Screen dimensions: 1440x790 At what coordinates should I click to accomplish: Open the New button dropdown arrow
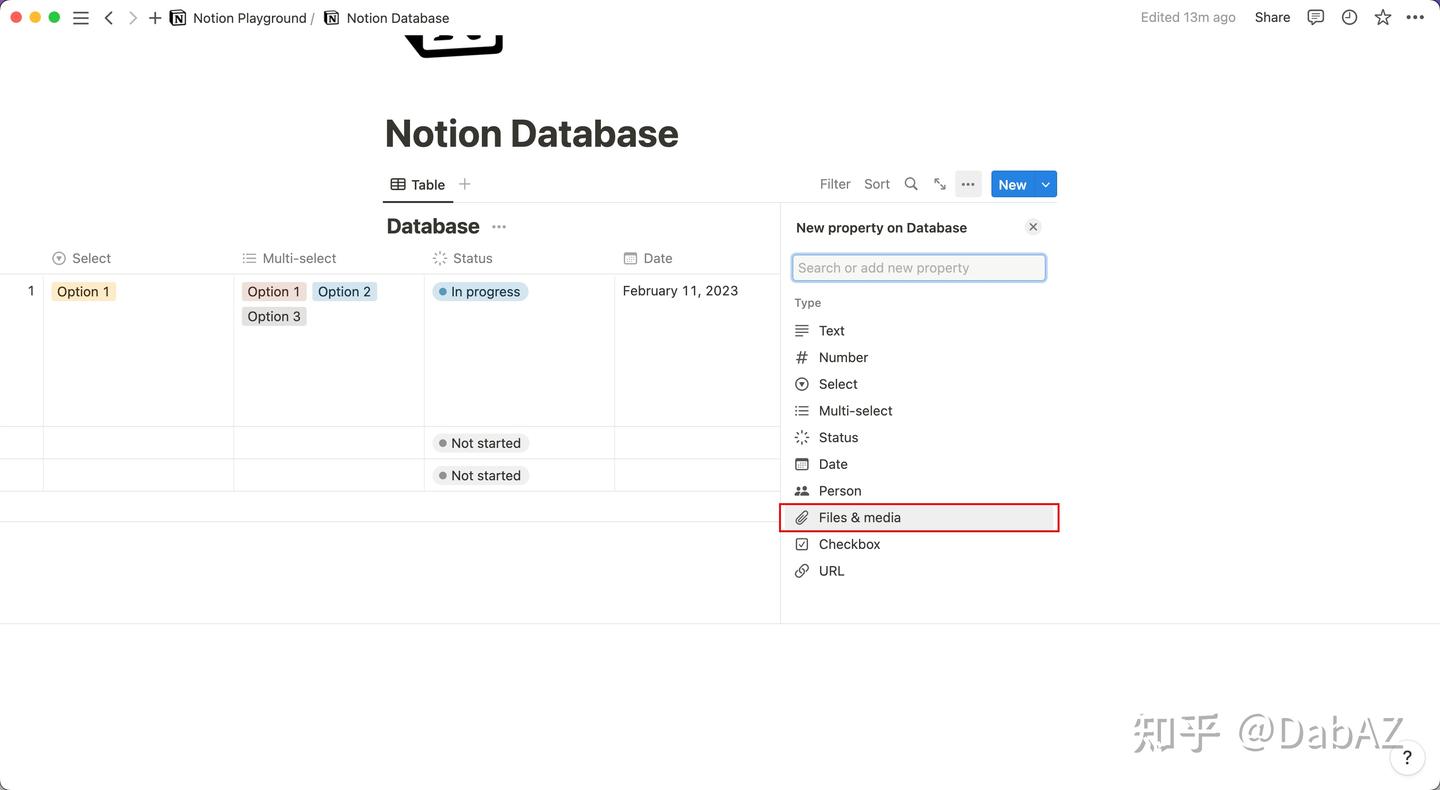(x=1045, y=184)
